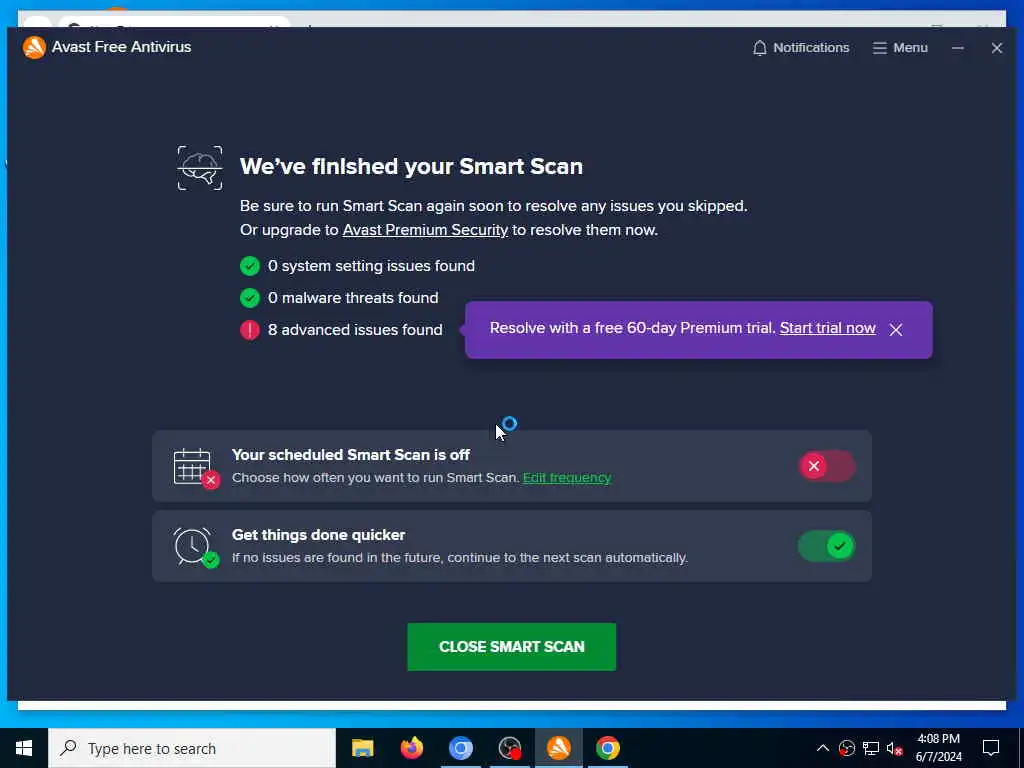The image size is (1024, 768).
Task: Click red alert icon beside advanced issues
Action: pyautogui.click(x=249, y=330)
